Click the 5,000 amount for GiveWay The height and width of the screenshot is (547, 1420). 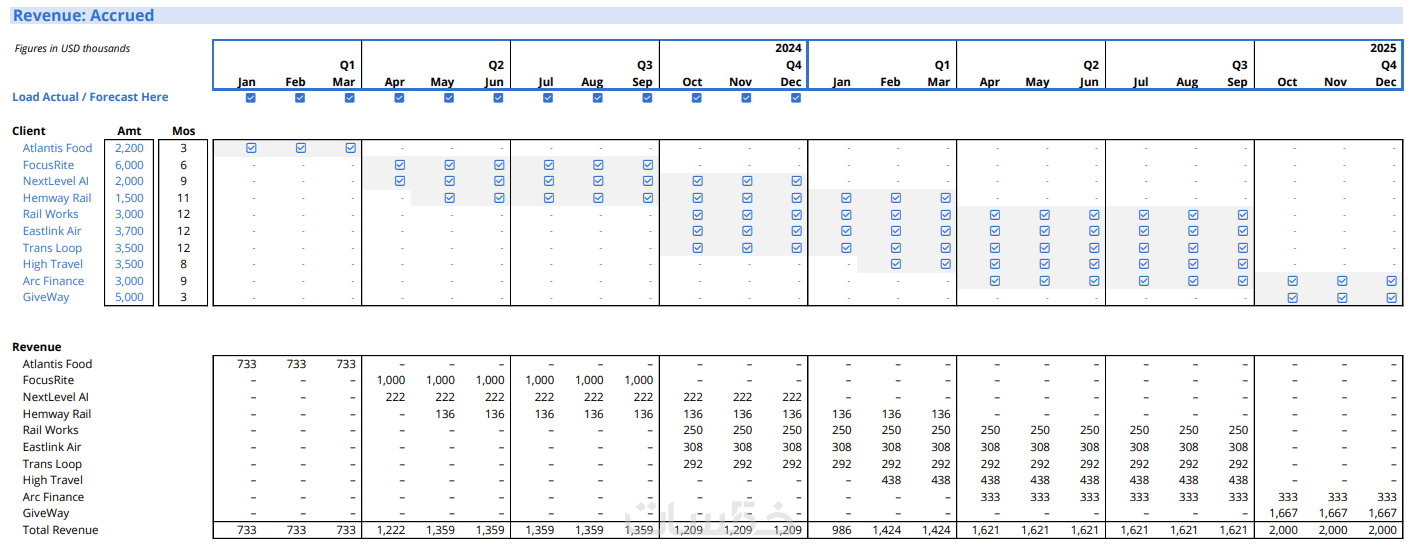(x=129, y=297)
